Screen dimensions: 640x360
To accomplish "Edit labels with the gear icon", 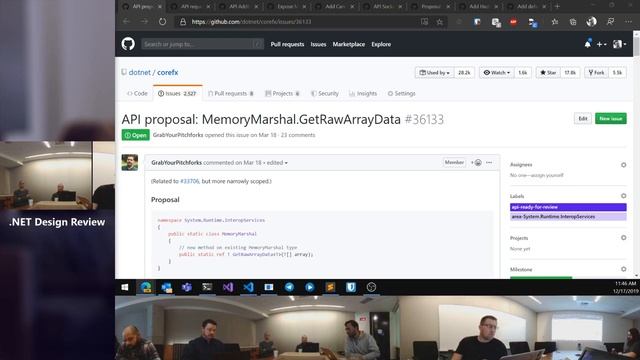I will pyautogui.click(x=623, y=196).
